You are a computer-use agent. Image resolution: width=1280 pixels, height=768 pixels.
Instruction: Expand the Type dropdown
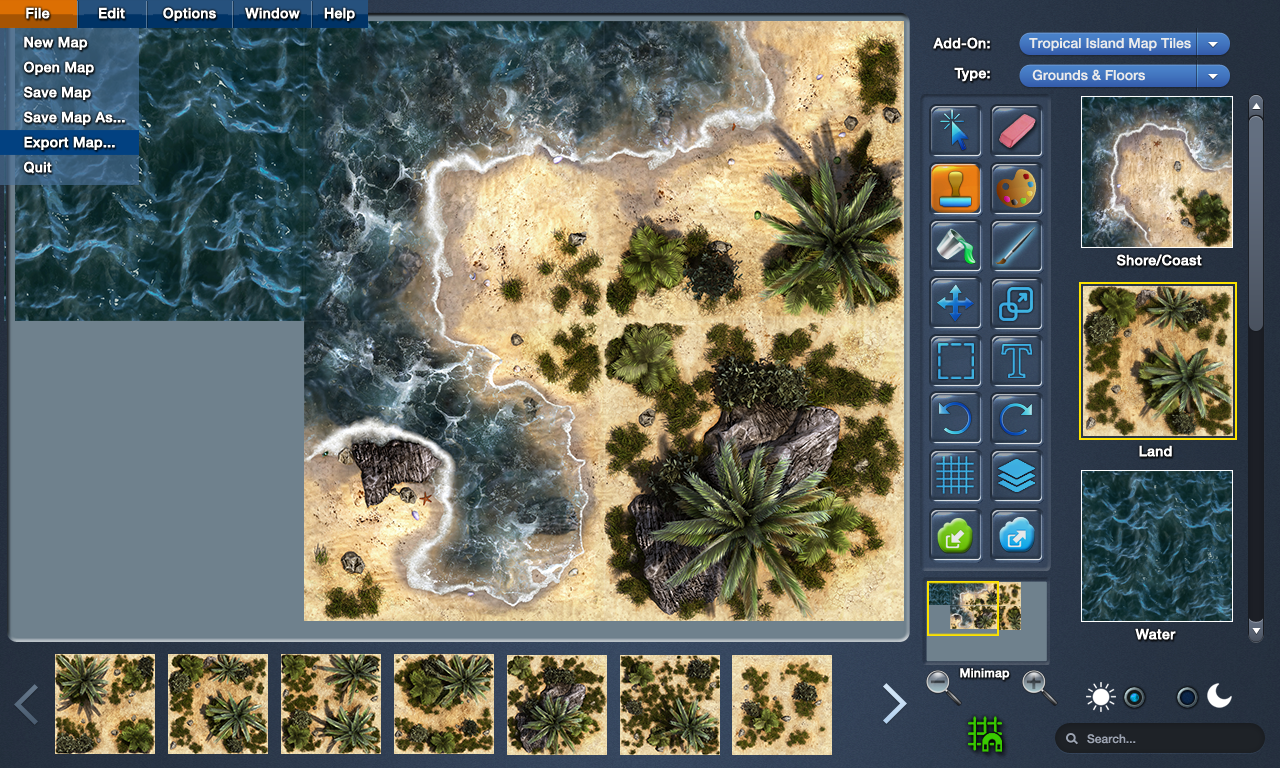(x=1213, y=76)
